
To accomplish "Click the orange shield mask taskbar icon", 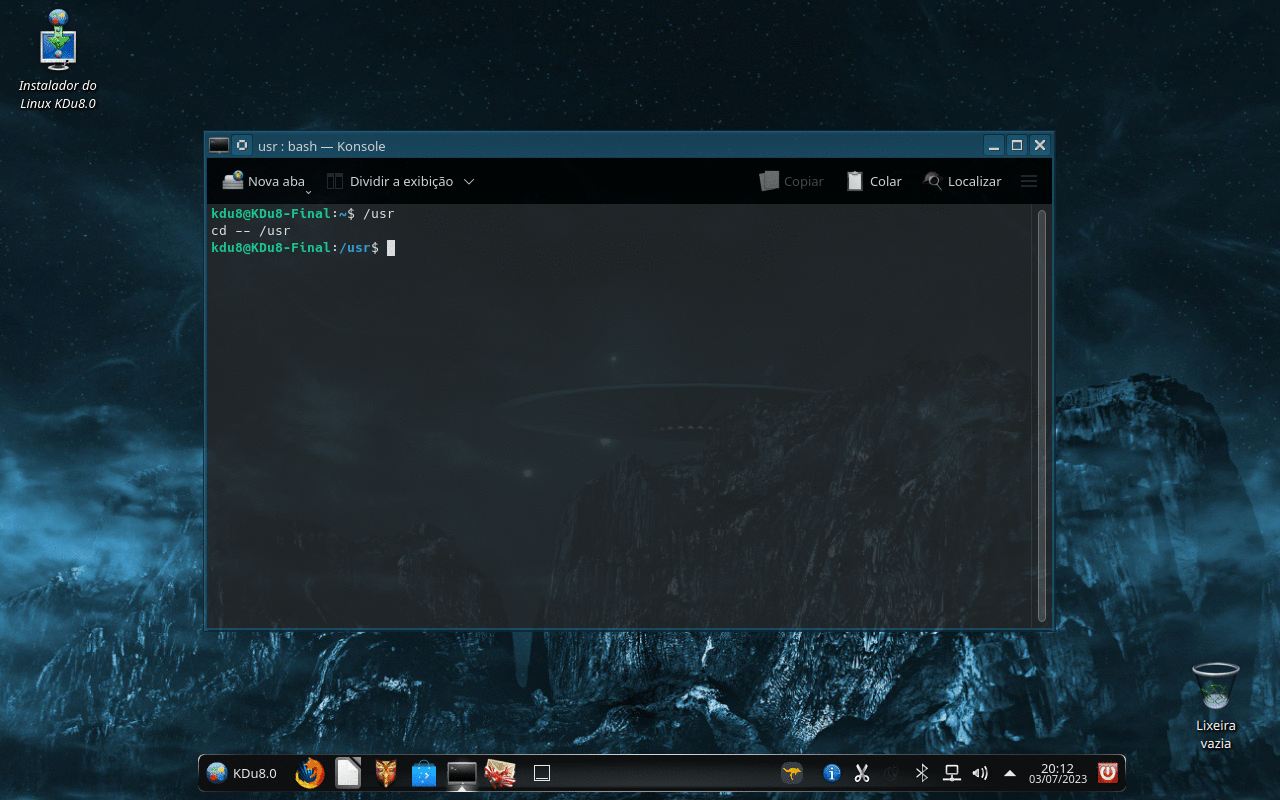I will tap(386, 773).
